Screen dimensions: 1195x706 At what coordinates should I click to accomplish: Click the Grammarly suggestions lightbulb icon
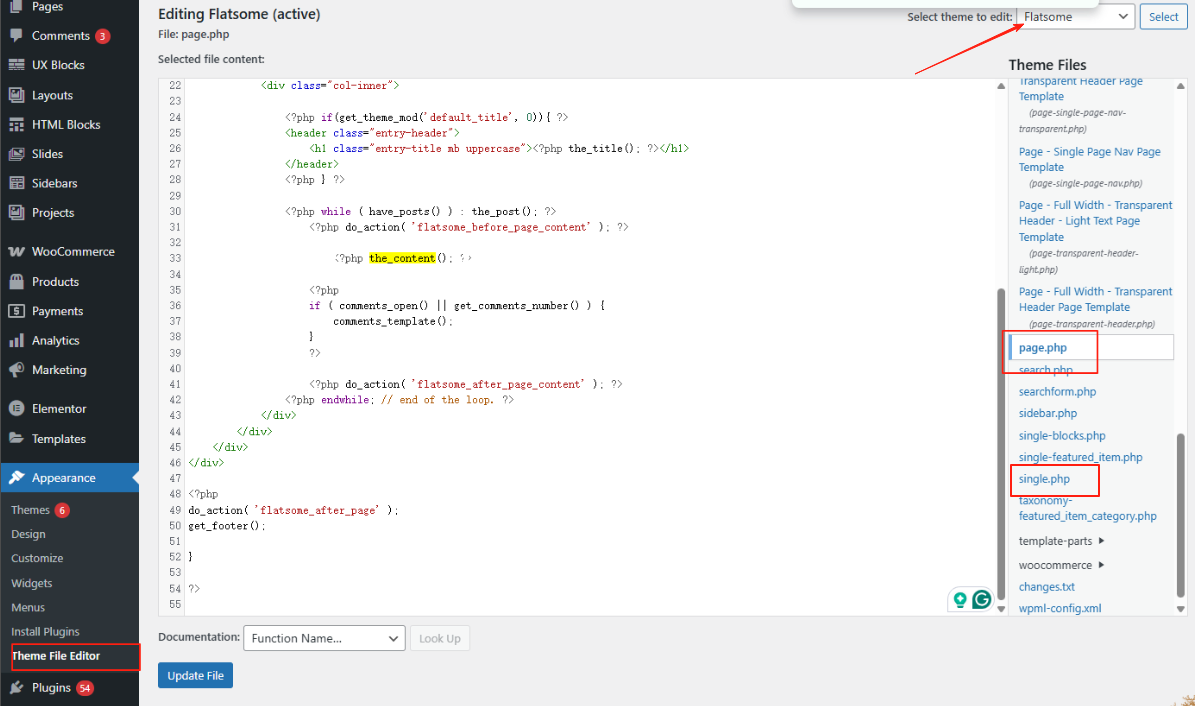pyautogui.click(x=960, y=599)
